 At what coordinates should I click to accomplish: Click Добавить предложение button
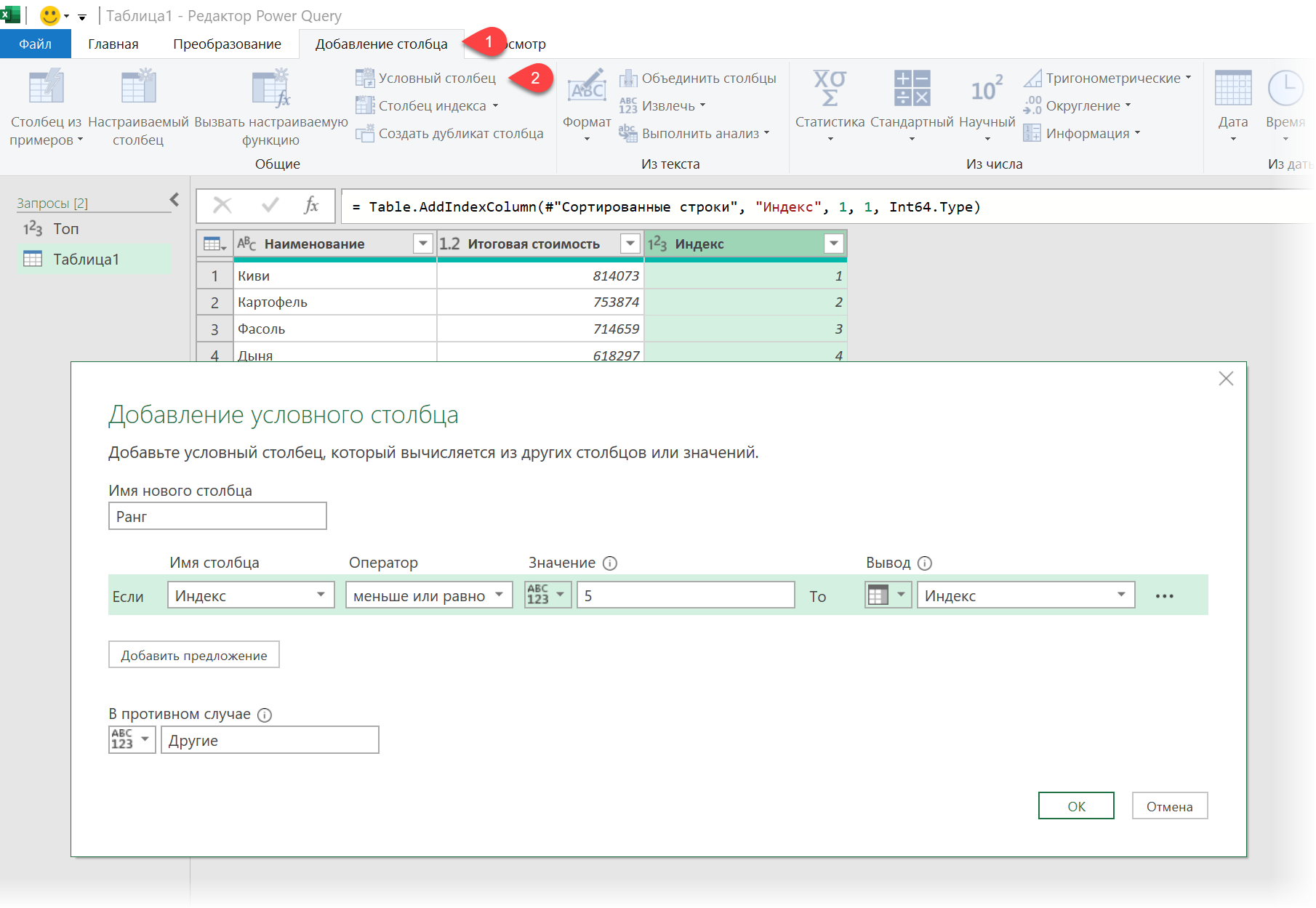(194, 655)
